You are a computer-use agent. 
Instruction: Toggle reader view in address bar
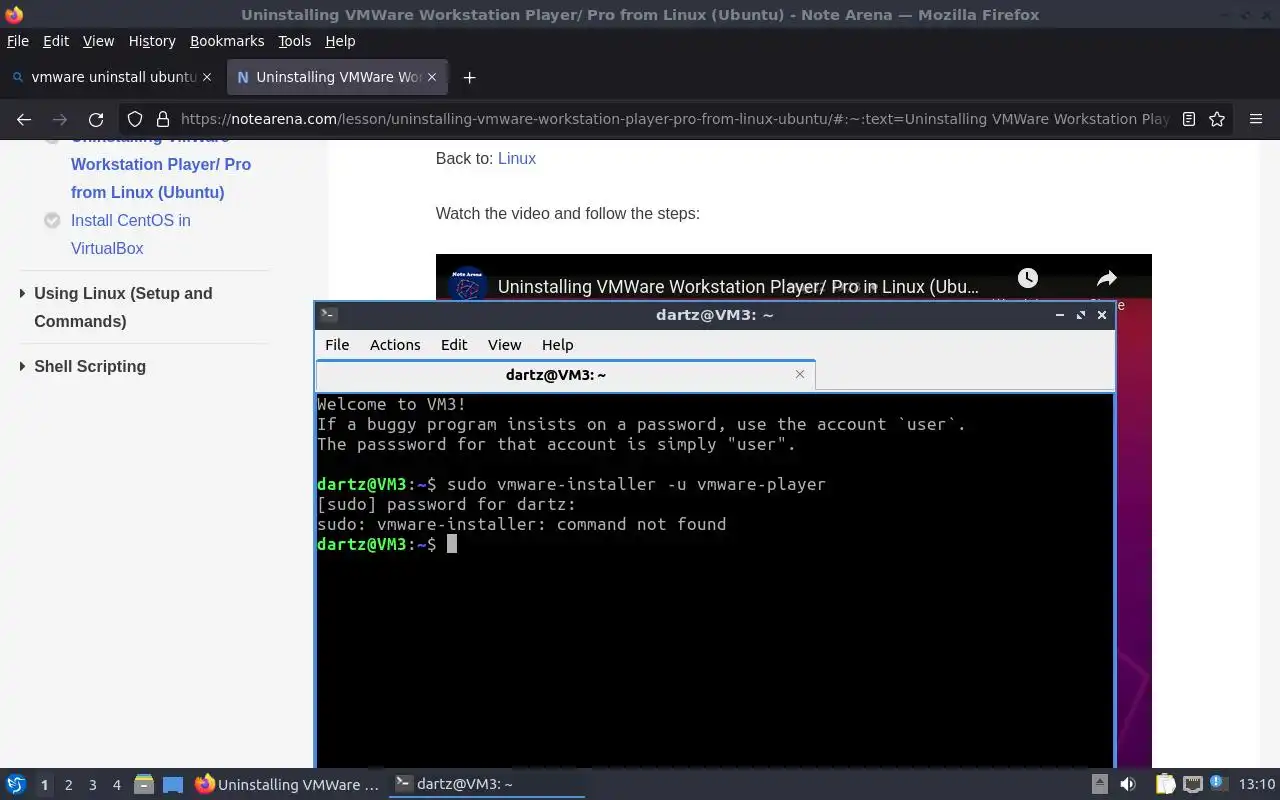pyautogui.click(x=1189, y=119)
